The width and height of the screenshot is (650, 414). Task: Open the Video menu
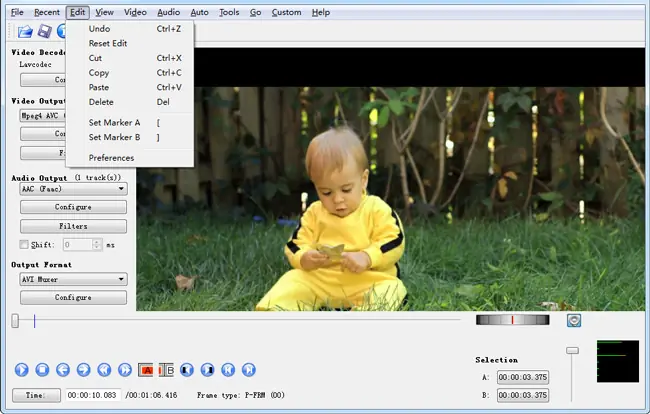(135, 12)
